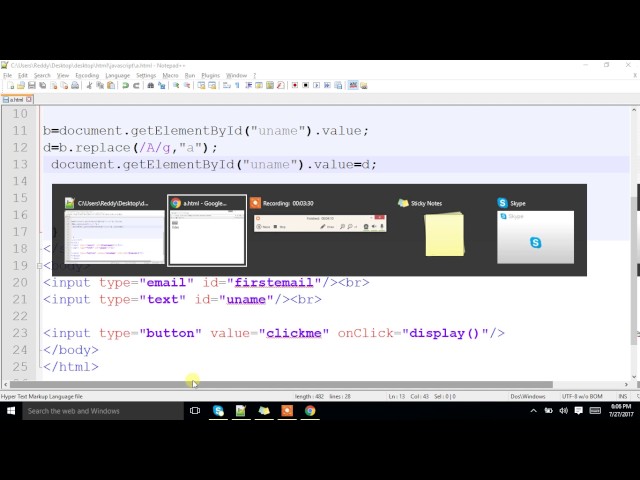Switch to the Recording window thumbnail
Screen dimensions: 640x480
click(x=318, y=220)
